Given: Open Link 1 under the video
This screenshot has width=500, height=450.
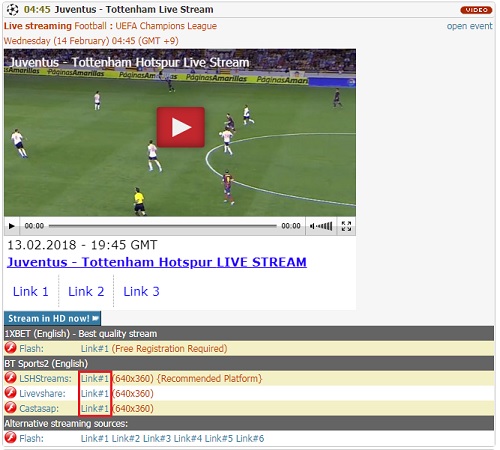Looking at the screenshot, I should pos(31,291).
